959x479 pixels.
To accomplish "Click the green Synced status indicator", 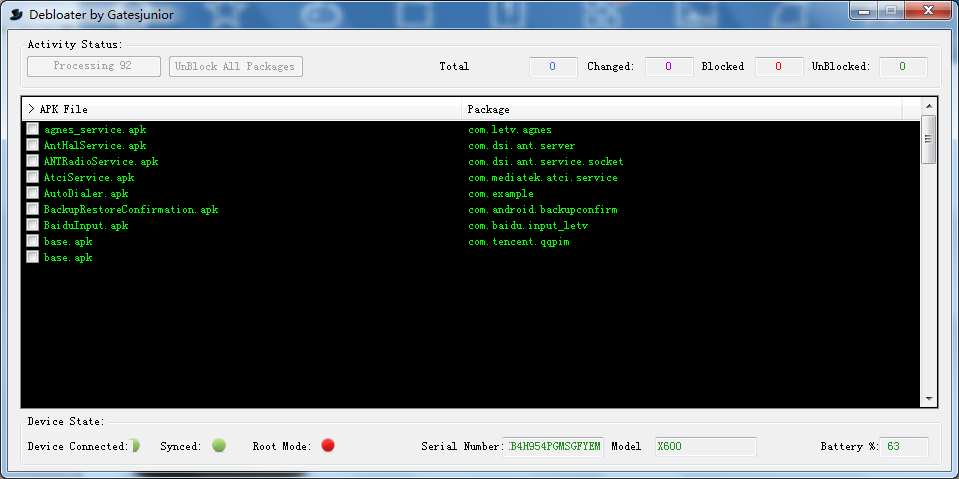I will click(219, 445).
